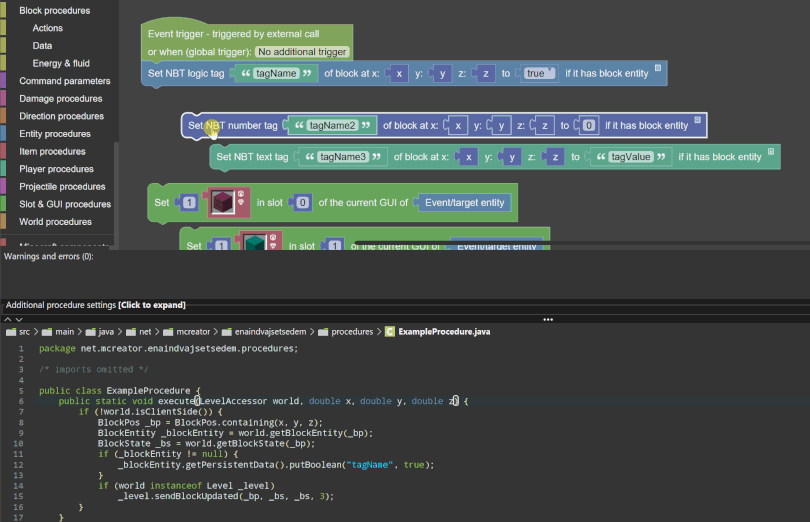The height and width of the screenshot is (522, 810).
Task: Edit the tagName text field
Action: click(x=276, y=73)
